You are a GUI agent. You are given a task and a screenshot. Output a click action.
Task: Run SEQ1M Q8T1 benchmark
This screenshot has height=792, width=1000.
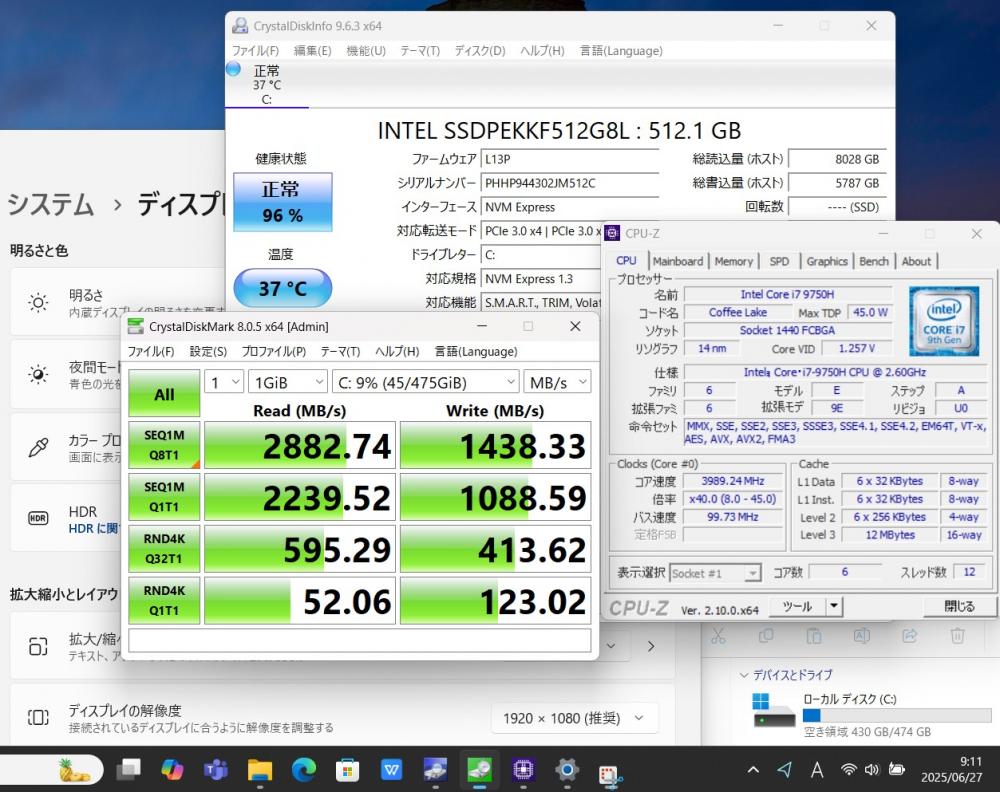(164, 445)
